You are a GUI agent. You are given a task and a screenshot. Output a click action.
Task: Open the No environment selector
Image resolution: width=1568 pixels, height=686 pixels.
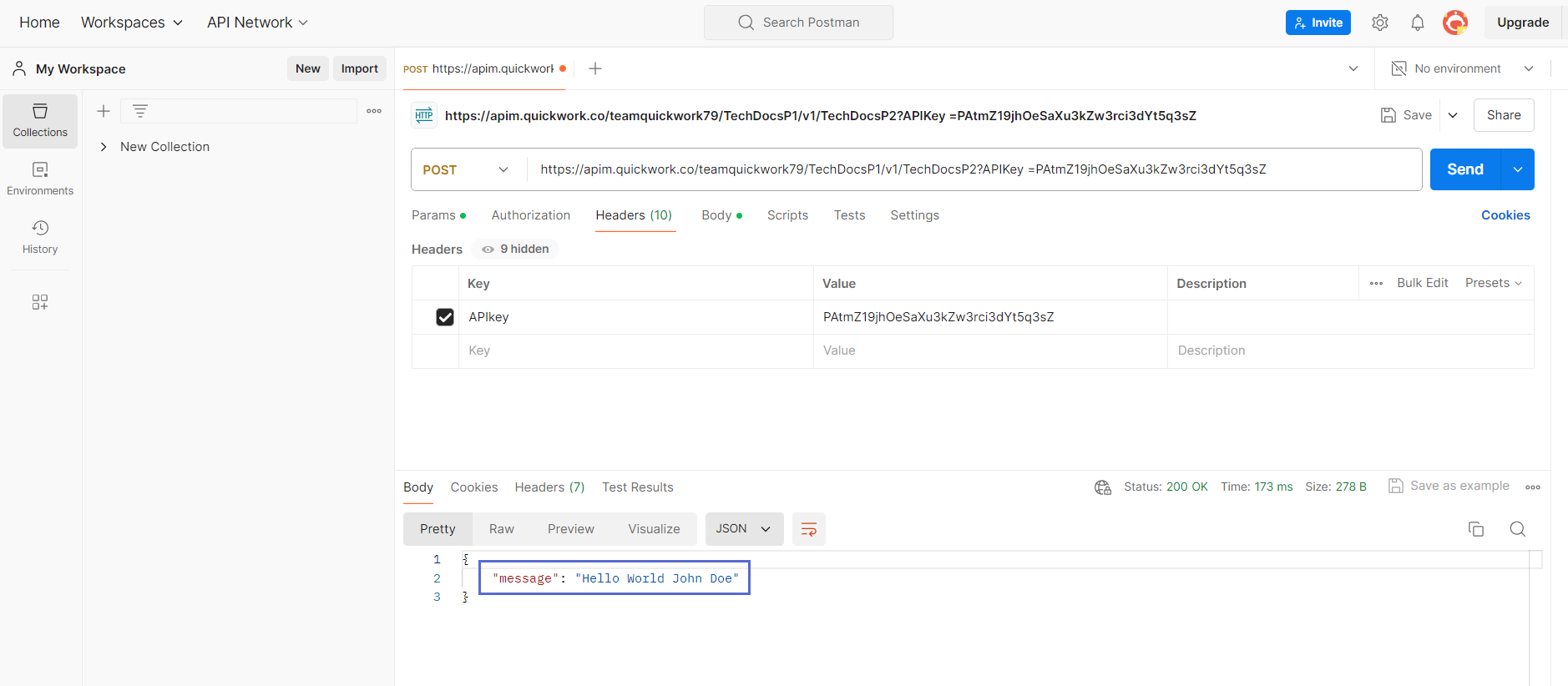coord(1463,68)
